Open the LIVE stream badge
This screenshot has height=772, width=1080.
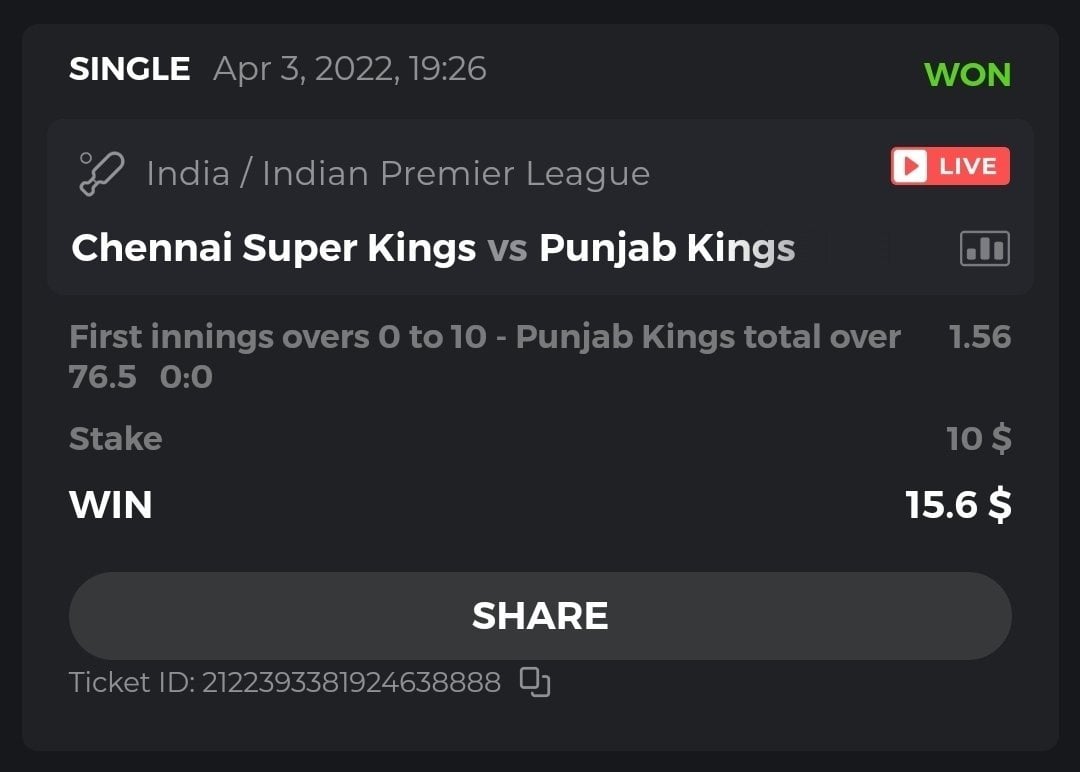950,166
